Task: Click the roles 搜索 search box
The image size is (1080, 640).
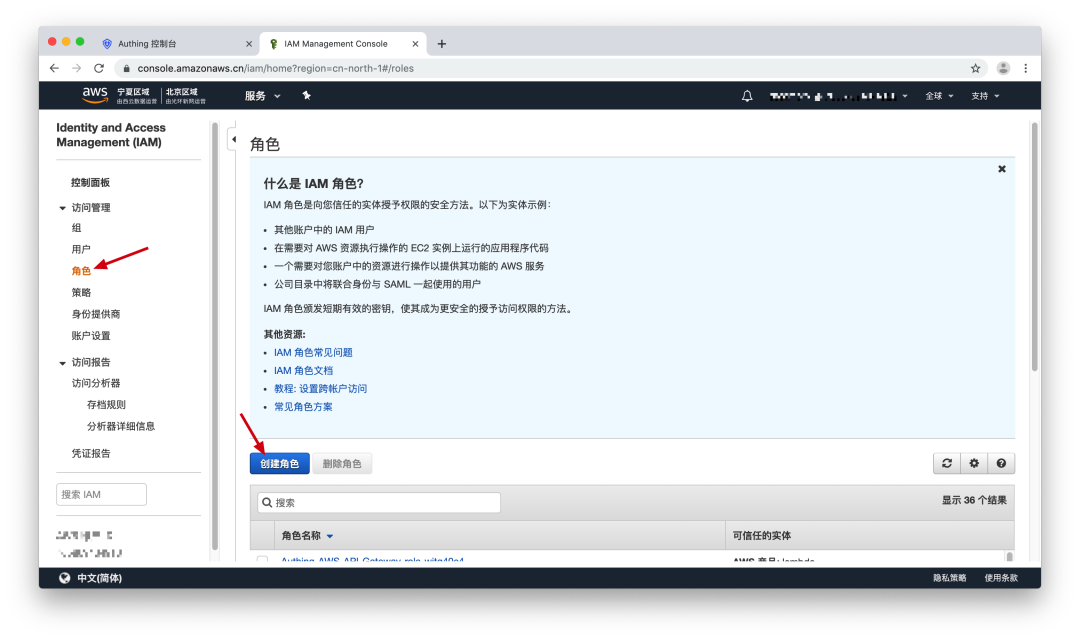Action: (x=379, y=503)
